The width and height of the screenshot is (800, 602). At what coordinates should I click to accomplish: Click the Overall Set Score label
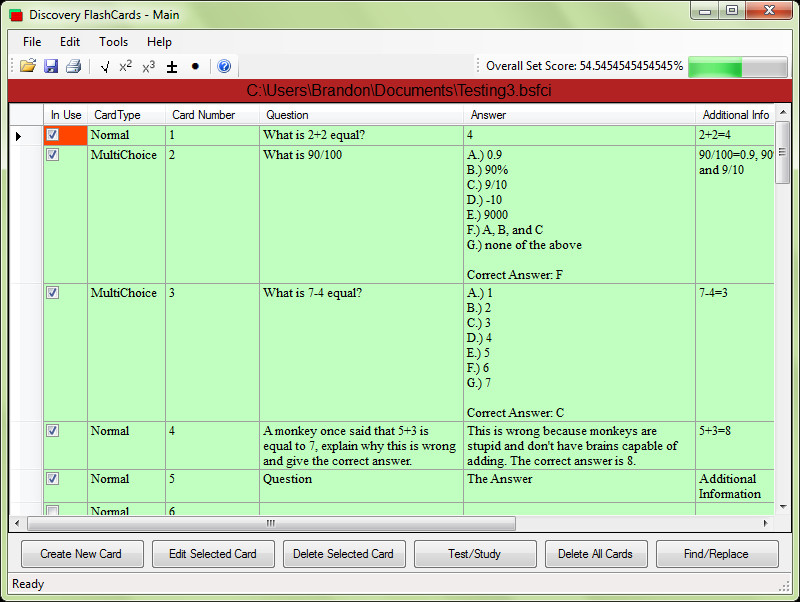coord(584,66)
